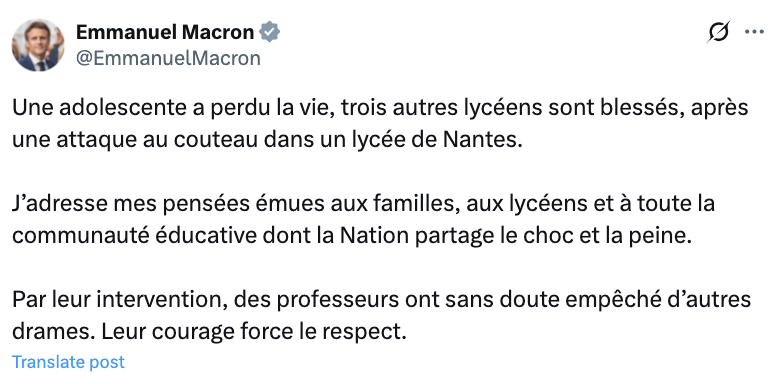Click the Translate post link
This screenshot has width=784, height=384.
click(x=68, y=362)
